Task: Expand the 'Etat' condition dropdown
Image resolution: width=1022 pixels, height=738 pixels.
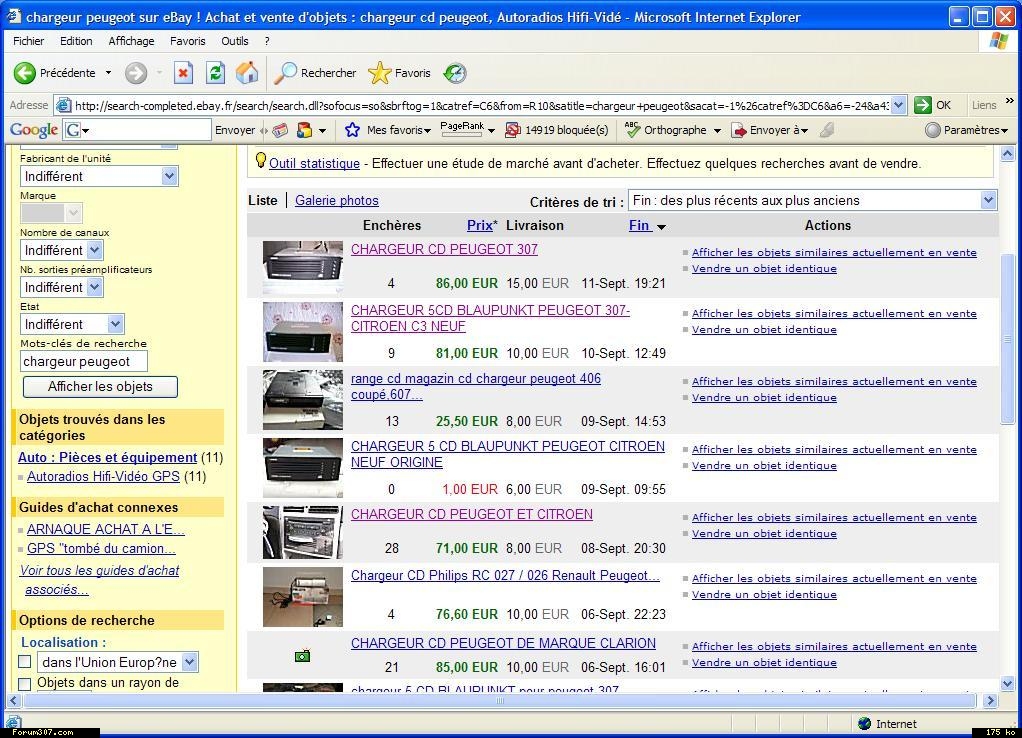Action: [x=72, y=324]
